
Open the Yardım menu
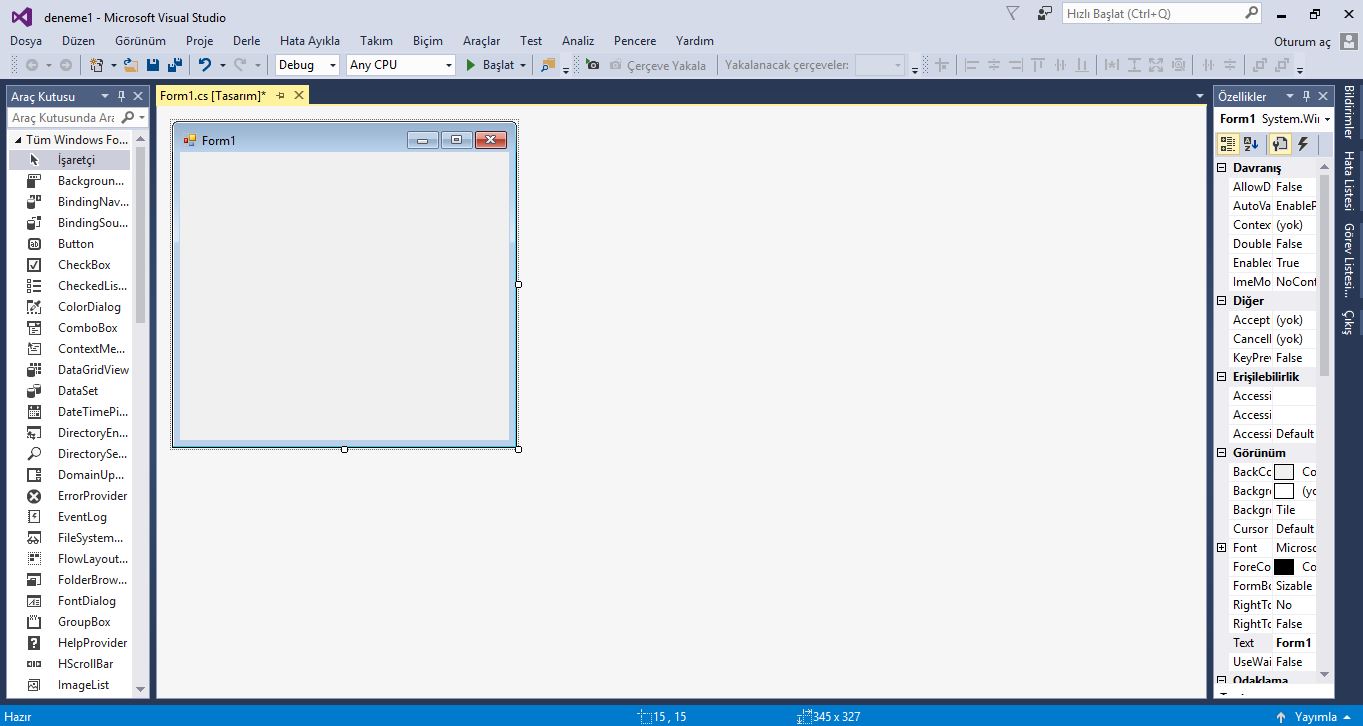pos(695,41)
